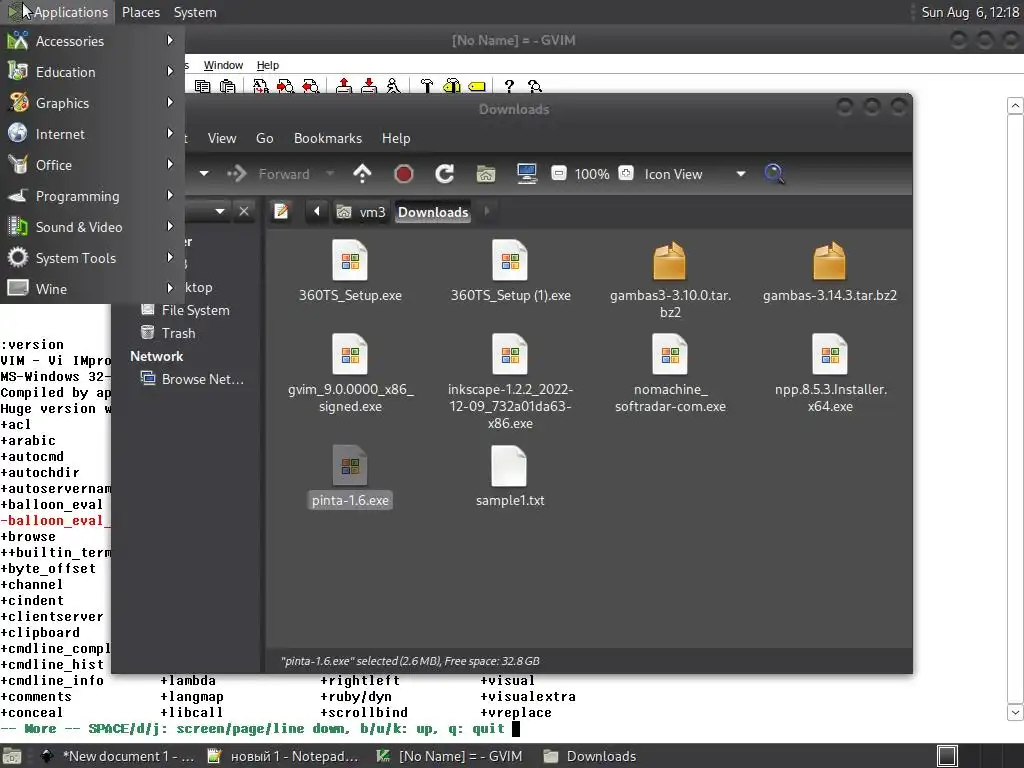This screenshot has height=768, width=1024.
Task: Click the Make hammer icon in GVIM
Action: coord(426,86)
